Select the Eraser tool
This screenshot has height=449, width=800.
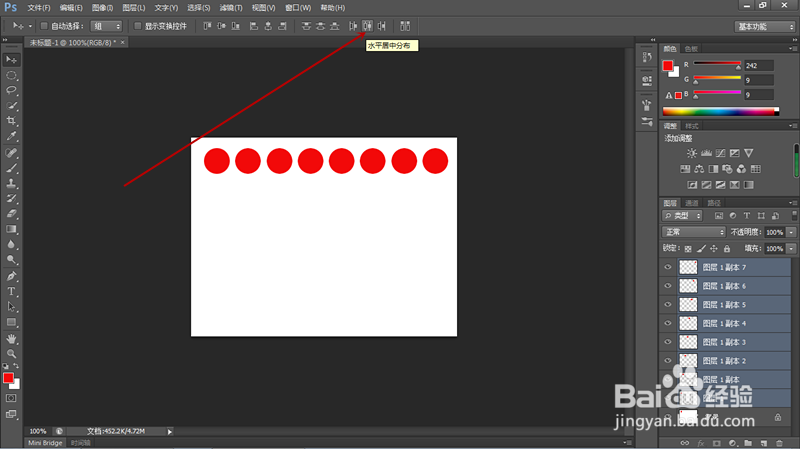tap(11, 214)
